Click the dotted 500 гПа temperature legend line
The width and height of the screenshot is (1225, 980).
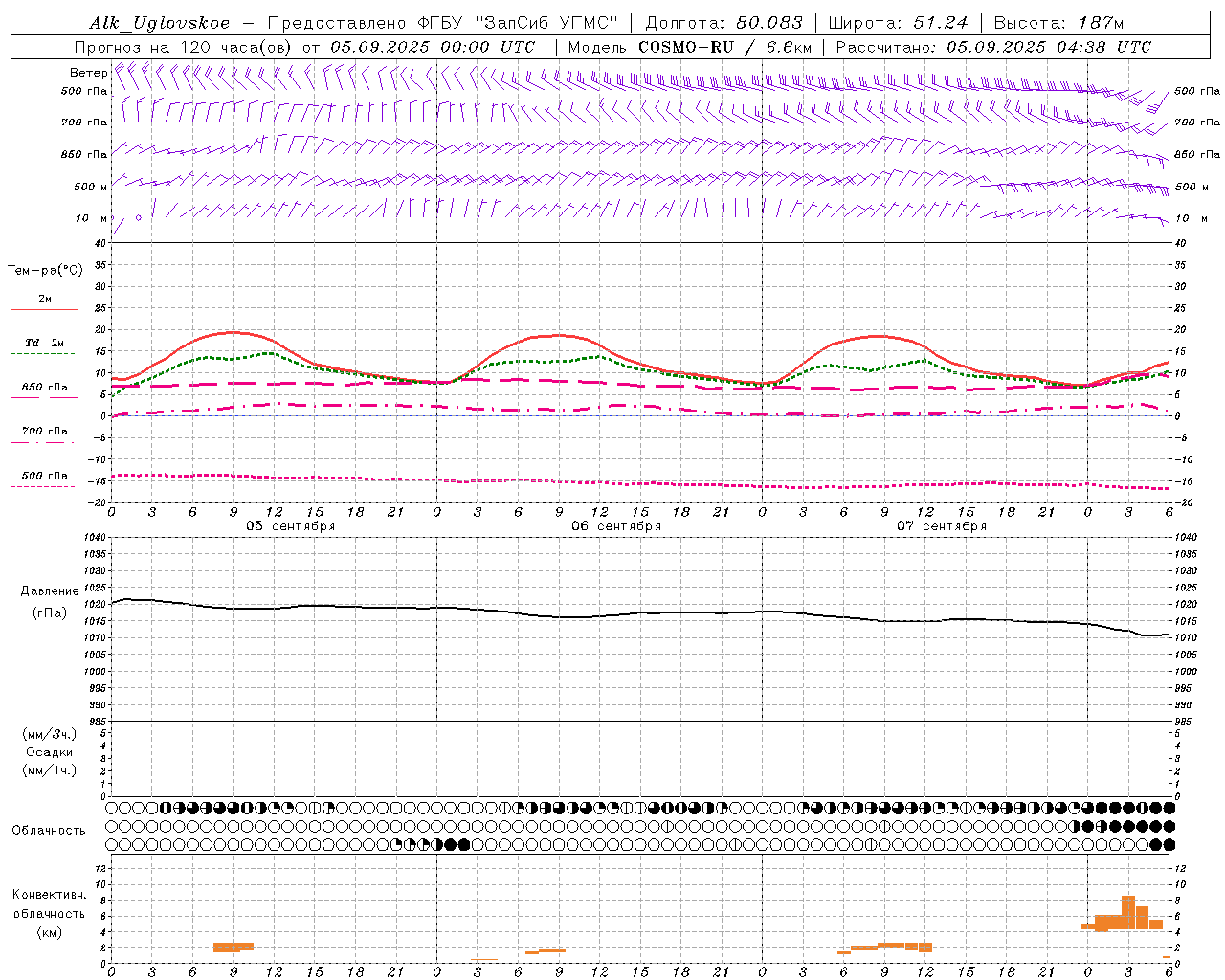click(42, 486)
